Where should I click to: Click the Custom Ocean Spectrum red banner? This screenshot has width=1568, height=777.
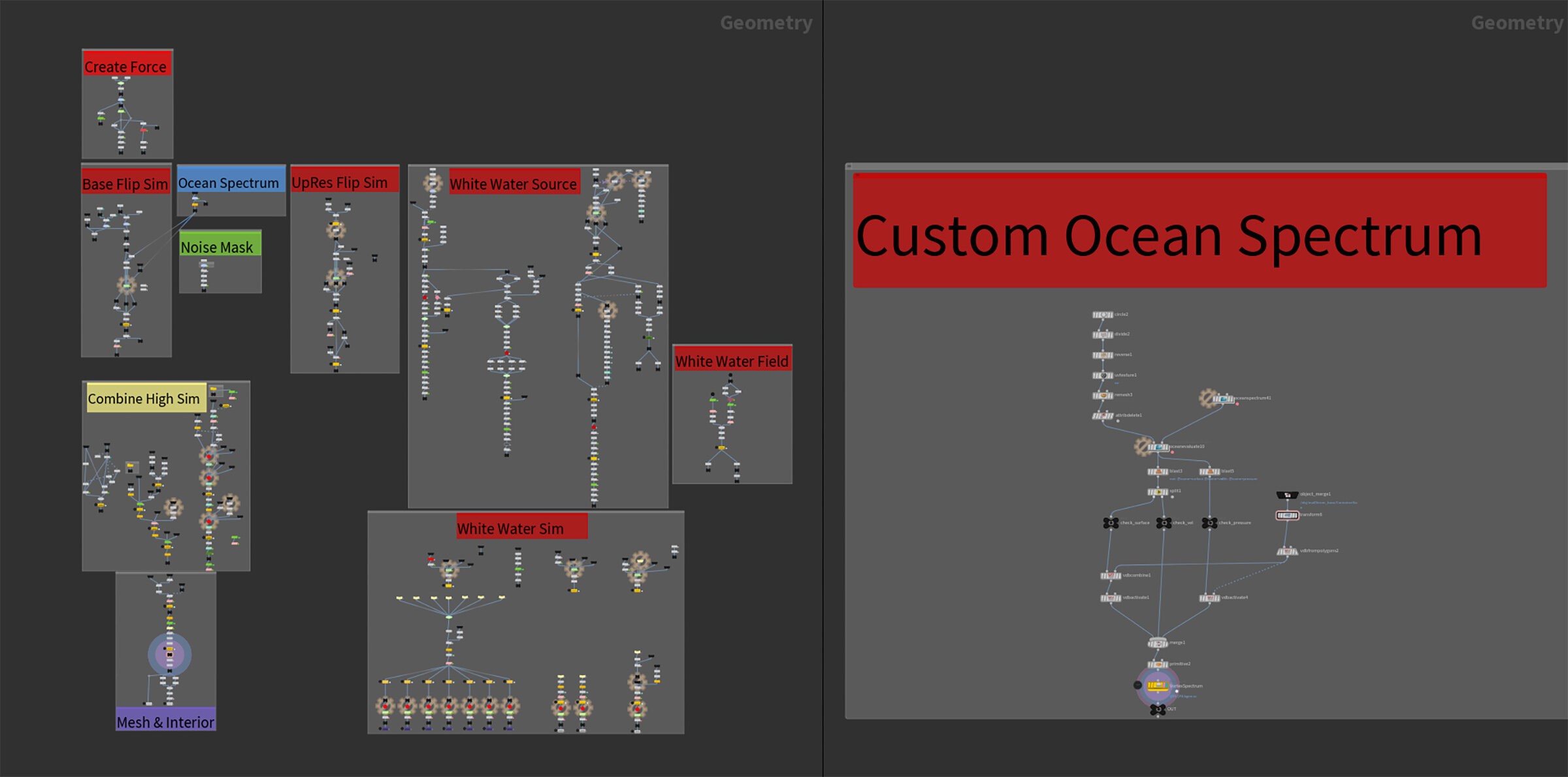tap(1200, 235)
